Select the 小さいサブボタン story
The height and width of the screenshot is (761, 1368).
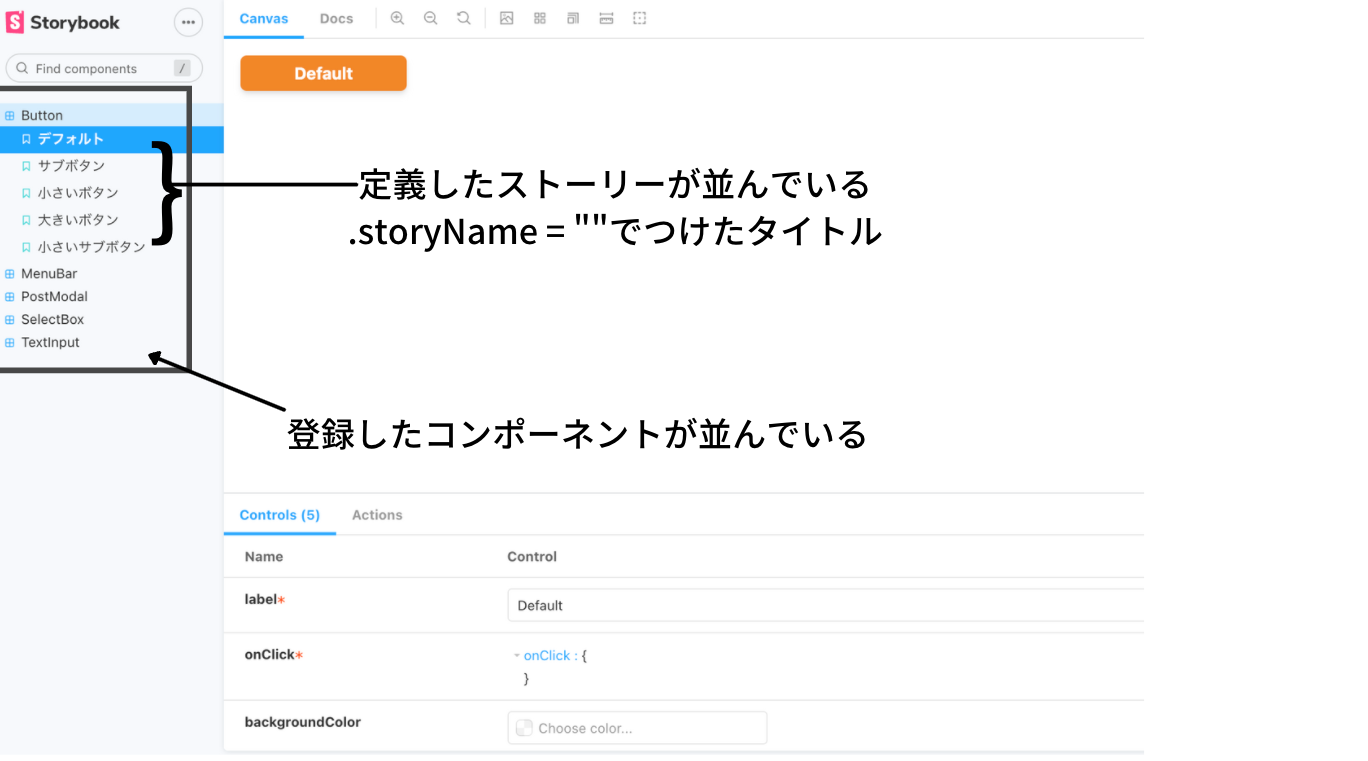point(92,247)
